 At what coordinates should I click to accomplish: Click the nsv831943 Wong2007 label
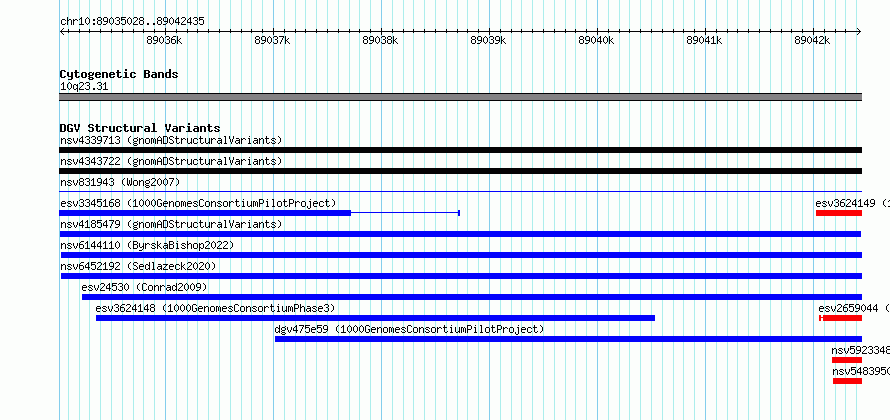click(x=120, y=182)
